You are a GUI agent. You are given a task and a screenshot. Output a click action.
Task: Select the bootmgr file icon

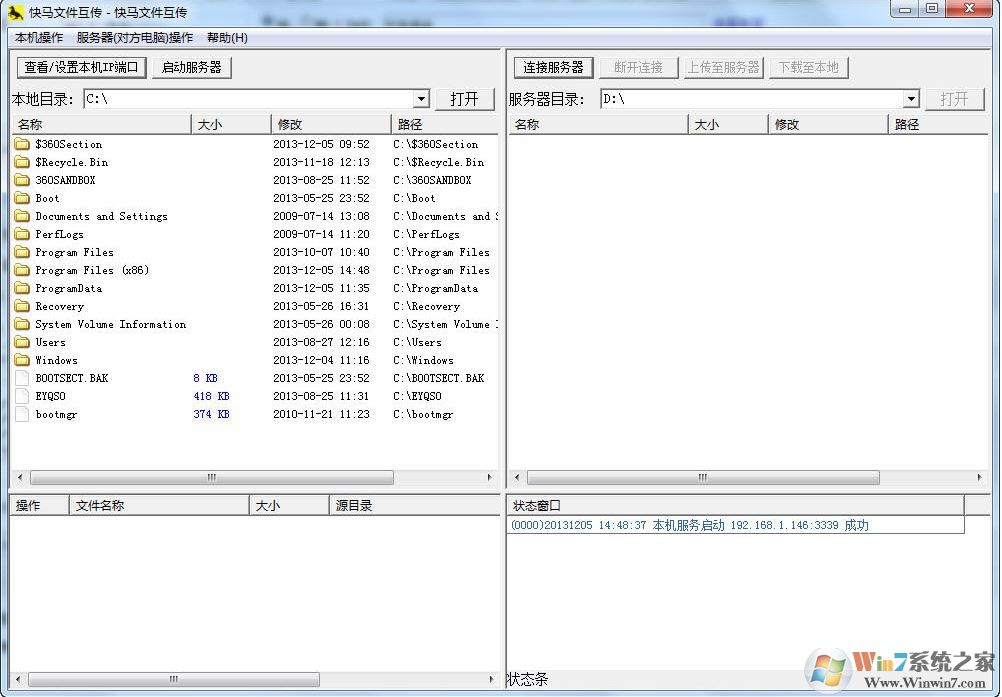coord(22,414)
